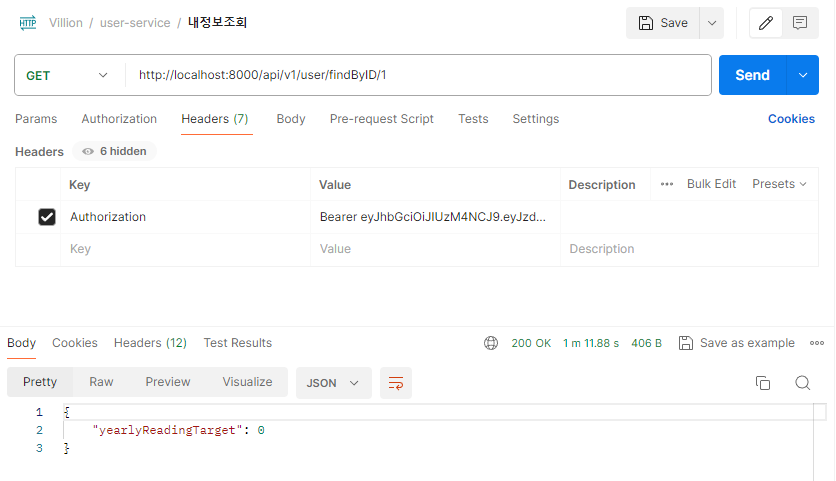Image resolution: width=836 pixels, height=481 pixels.
Task: Click the user-service breadcrumb
Action: (x=135, y=23)
